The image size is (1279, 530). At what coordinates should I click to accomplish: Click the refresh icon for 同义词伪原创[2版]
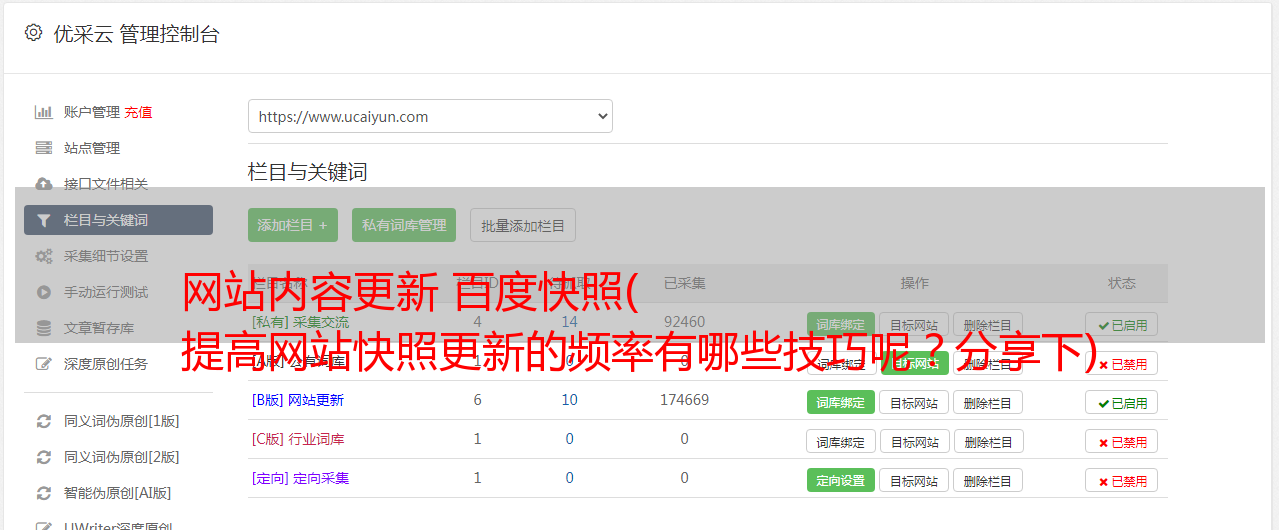click(44, 457)
